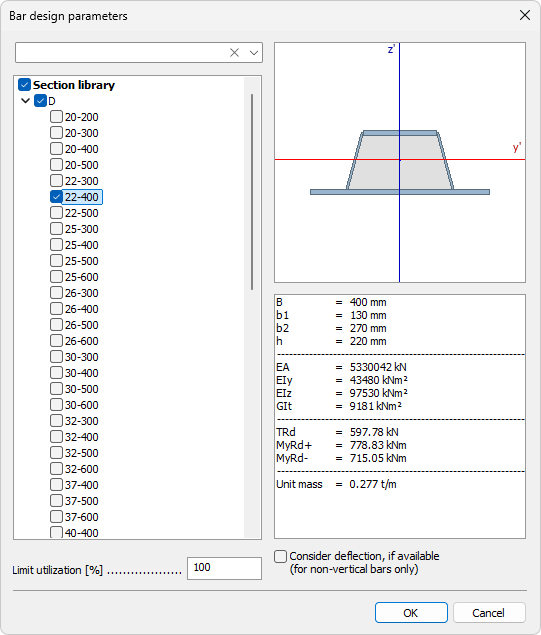Select the 37-600 tree item
Viewport: 541px width, 635px height.
point(81,517)
